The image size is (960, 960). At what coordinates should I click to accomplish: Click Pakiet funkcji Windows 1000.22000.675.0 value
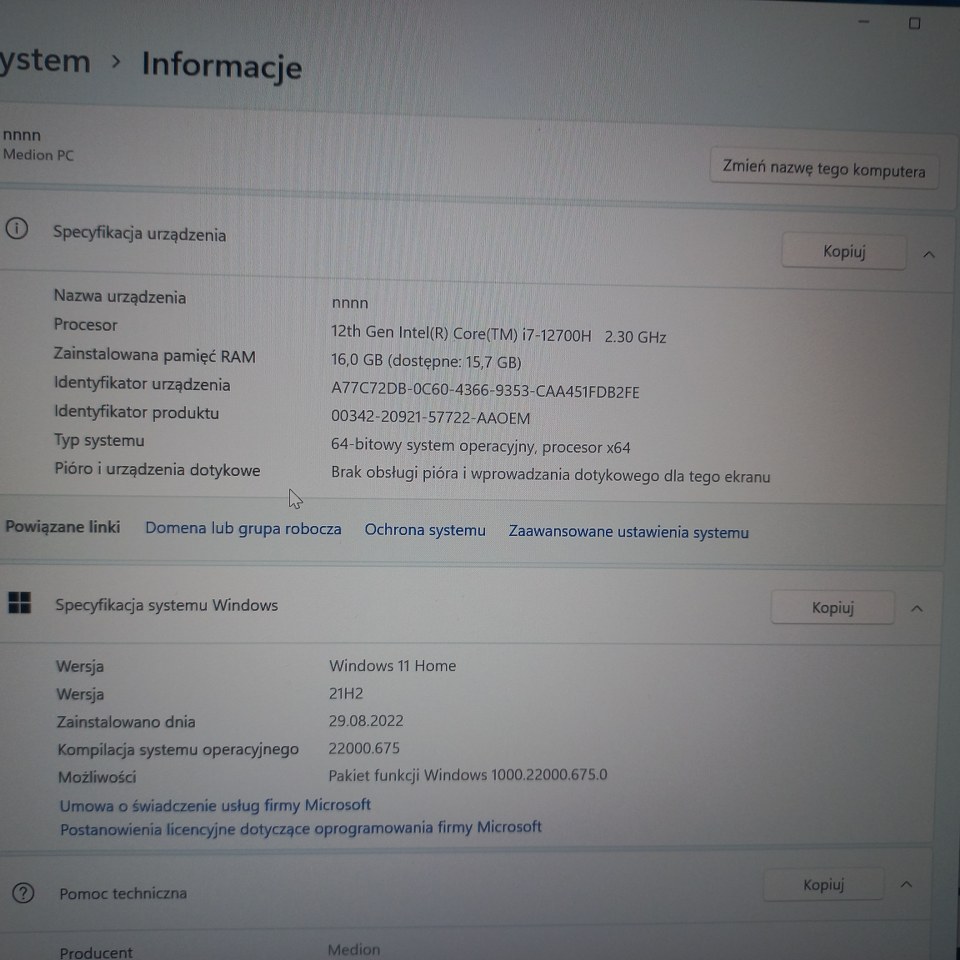[x=468, y=775]
